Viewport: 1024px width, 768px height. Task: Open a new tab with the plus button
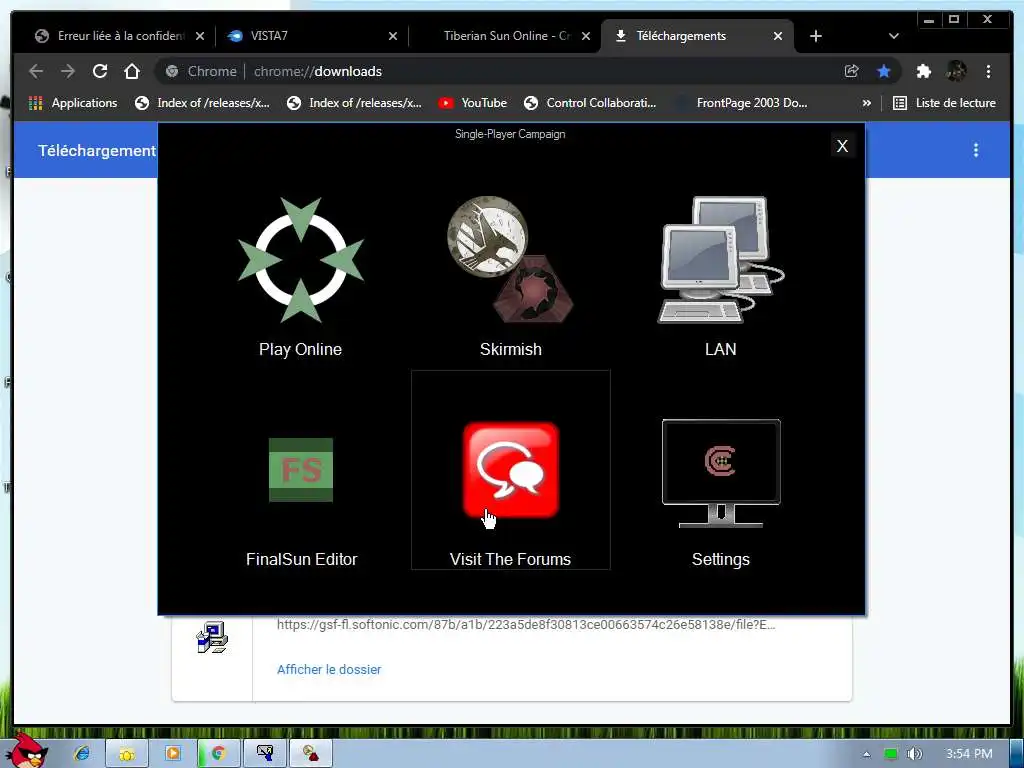(x=816, y=36)
